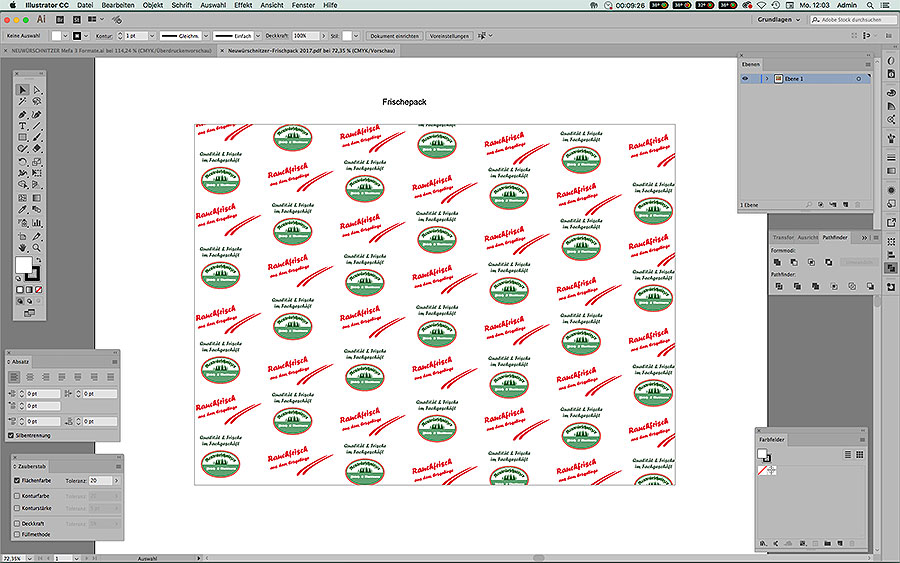Screen dimensions: 900x563
Task: Set fill to None in toolbox
Action: click(x=38, y=290)
